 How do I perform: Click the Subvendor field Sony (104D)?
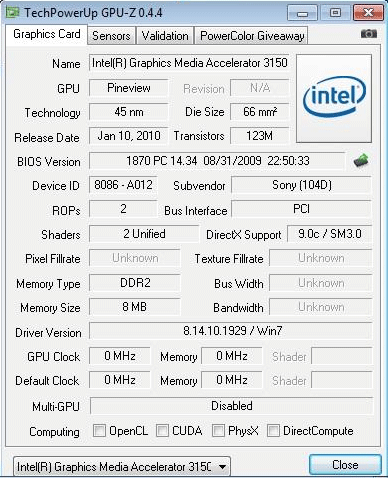click(301, 185)
